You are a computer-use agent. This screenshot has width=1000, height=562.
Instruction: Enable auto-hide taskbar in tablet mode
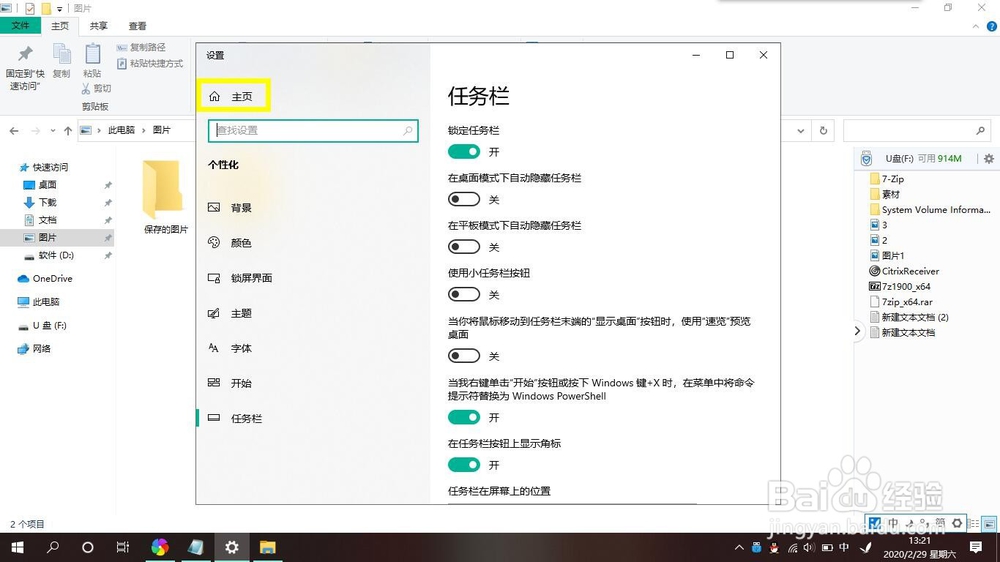[464, 247]
